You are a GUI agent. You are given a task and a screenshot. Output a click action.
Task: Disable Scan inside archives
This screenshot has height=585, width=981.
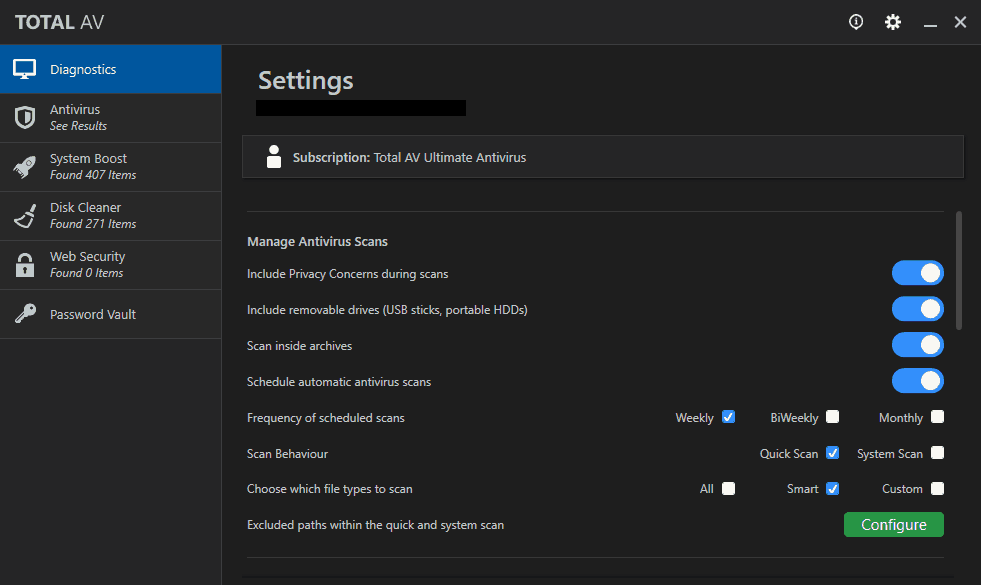point(917,344)
